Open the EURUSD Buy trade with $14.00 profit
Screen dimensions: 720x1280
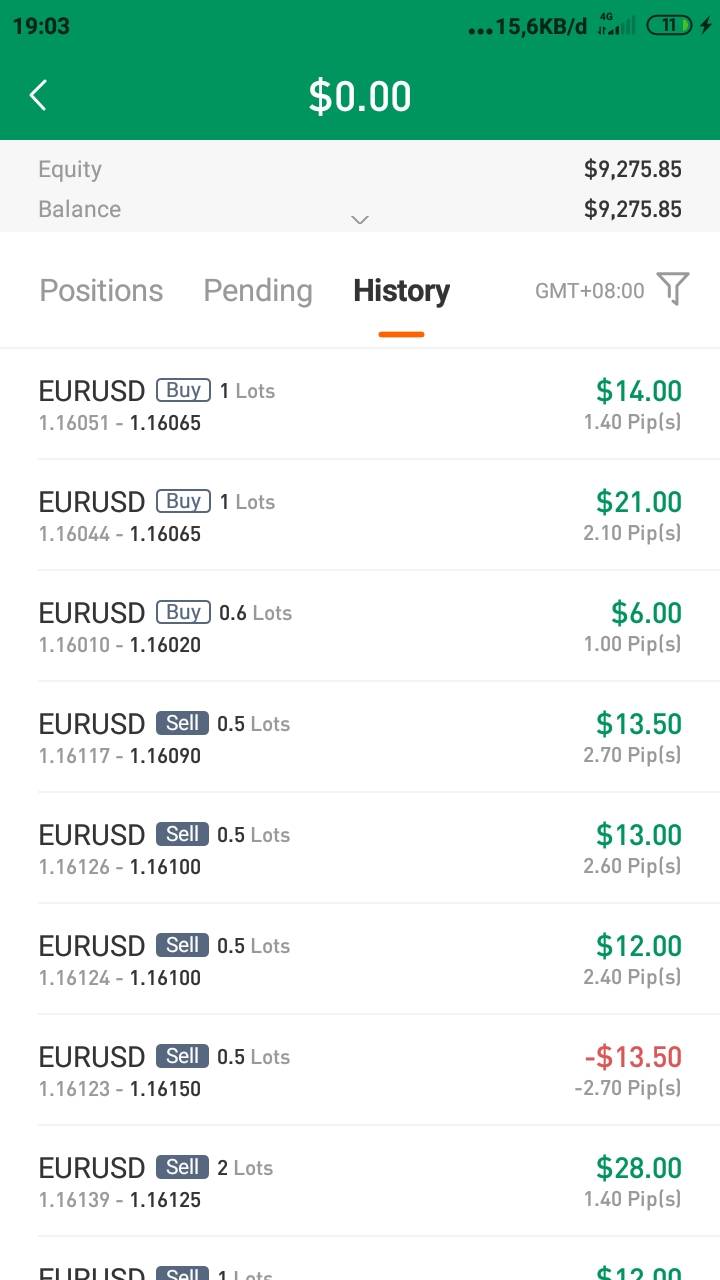(x=360, y=405)
